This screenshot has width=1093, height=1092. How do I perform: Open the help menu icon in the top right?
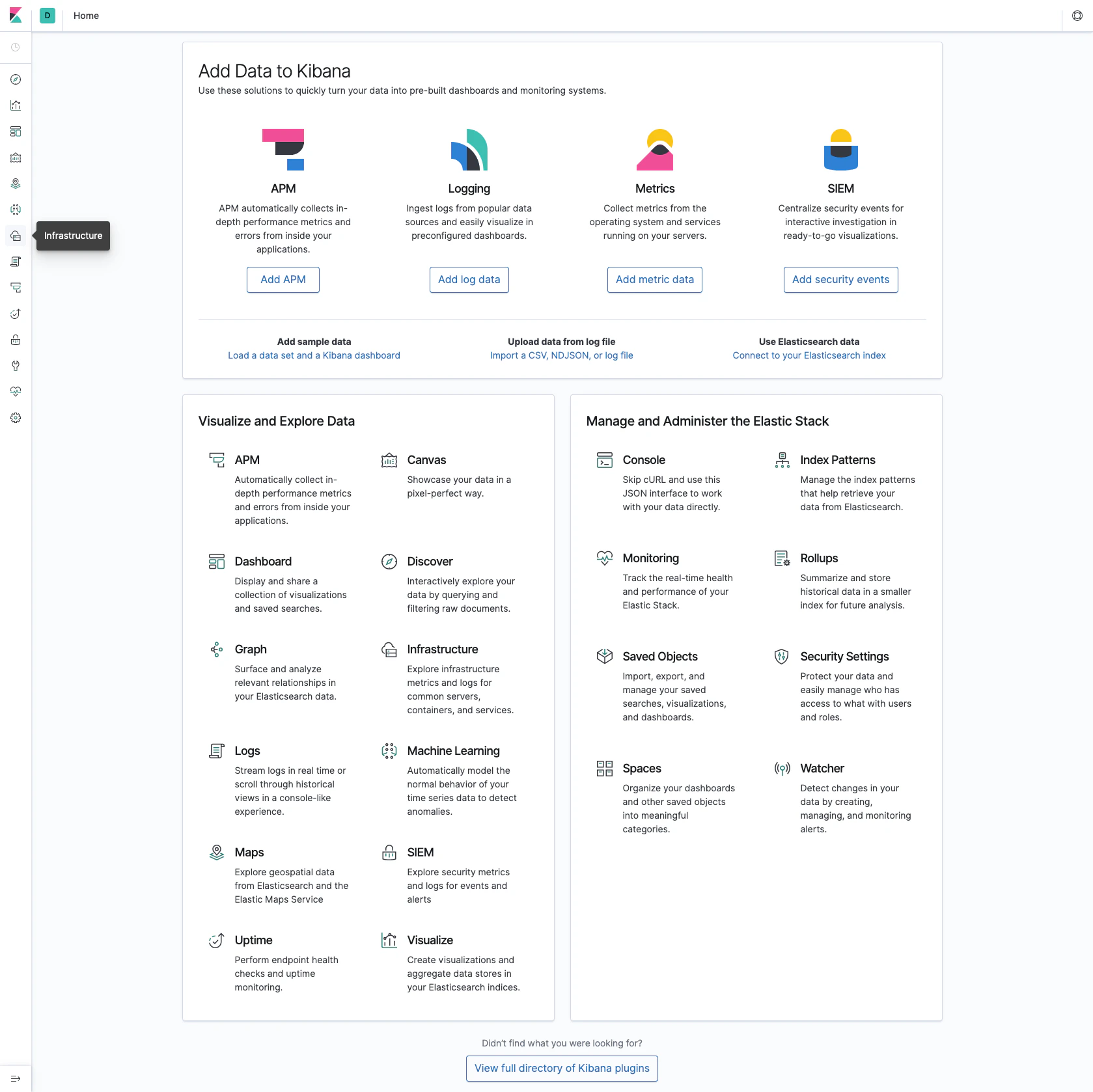[x=1077, y=16]
